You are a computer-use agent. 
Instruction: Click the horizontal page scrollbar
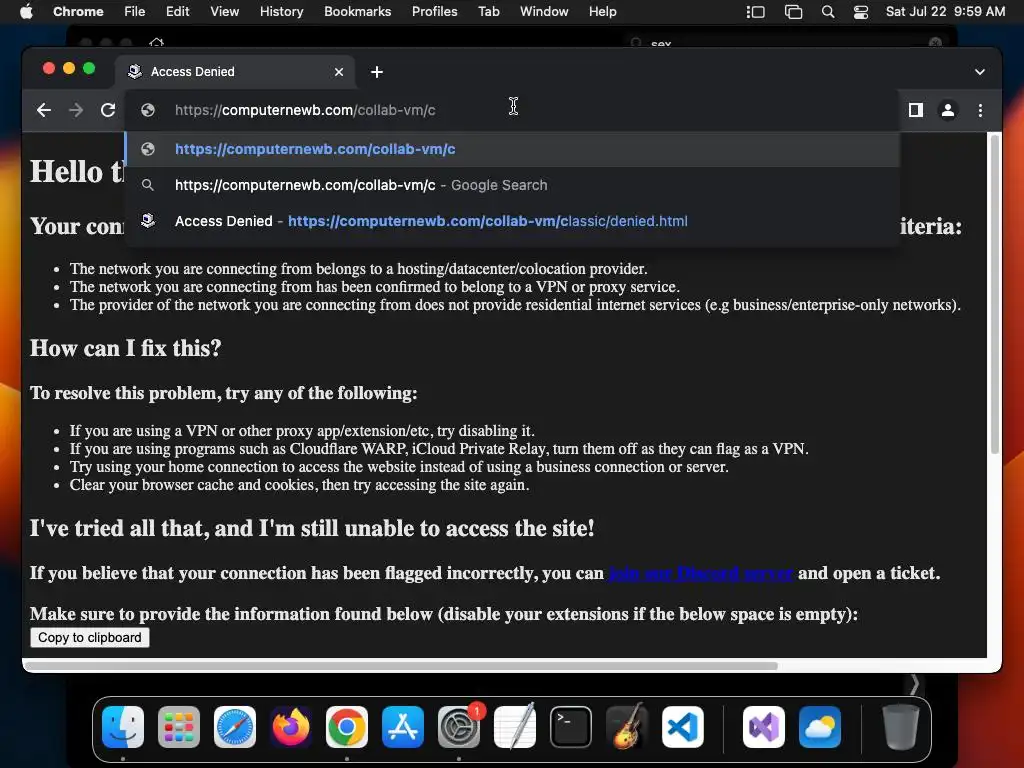click(x=401, y=666)
